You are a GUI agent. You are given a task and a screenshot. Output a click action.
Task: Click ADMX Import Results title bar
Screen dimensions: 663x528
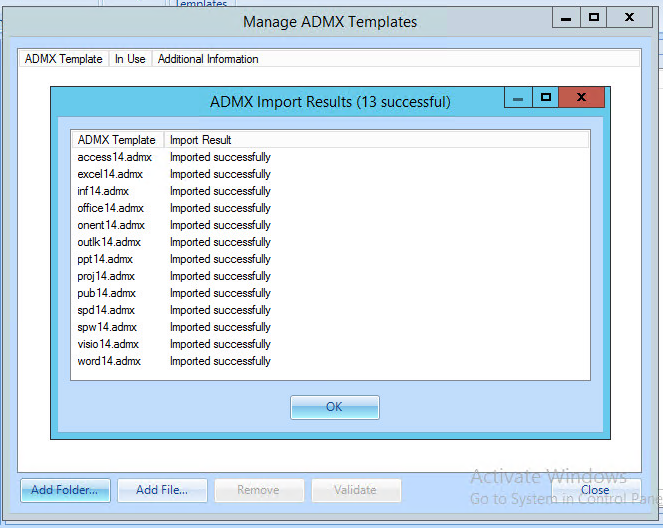(330, 102)
